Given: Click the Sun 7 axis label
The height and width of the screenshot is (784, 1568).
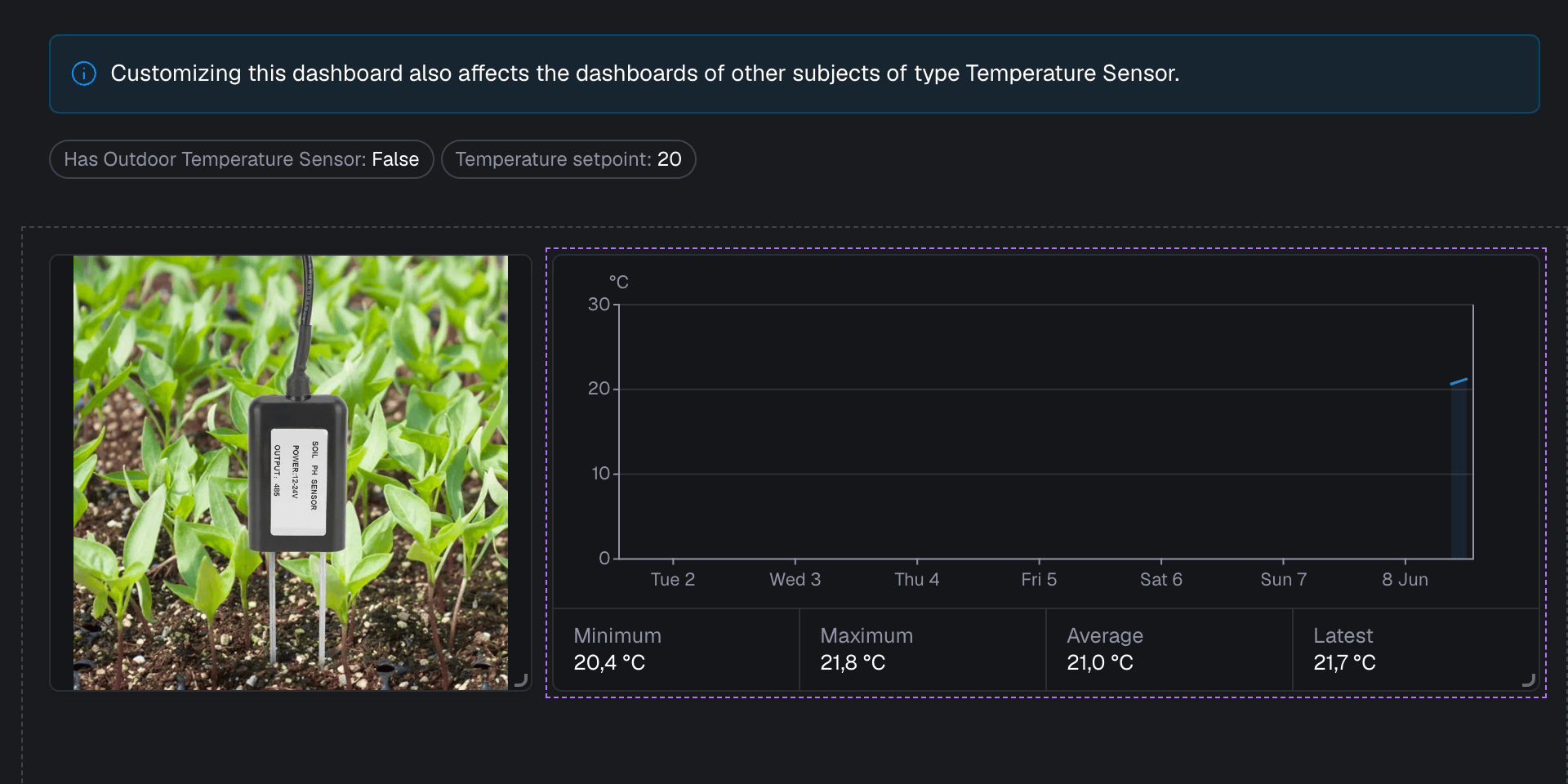Looking at the screenshot, I should click(x=1284, y=580).
